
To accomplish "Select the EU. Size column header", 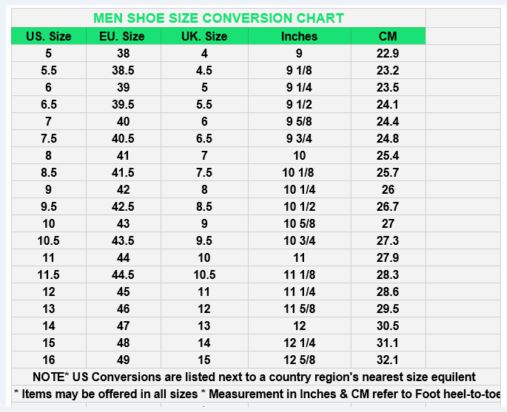I will click(122, 36).
